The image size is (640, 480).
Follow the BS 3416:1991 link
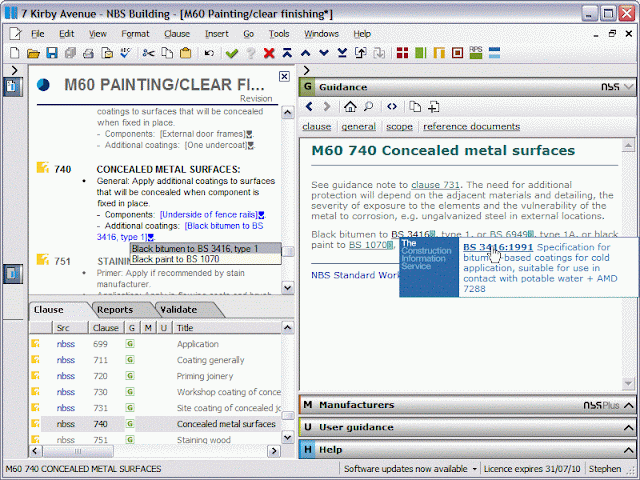(x=498, y=247)
